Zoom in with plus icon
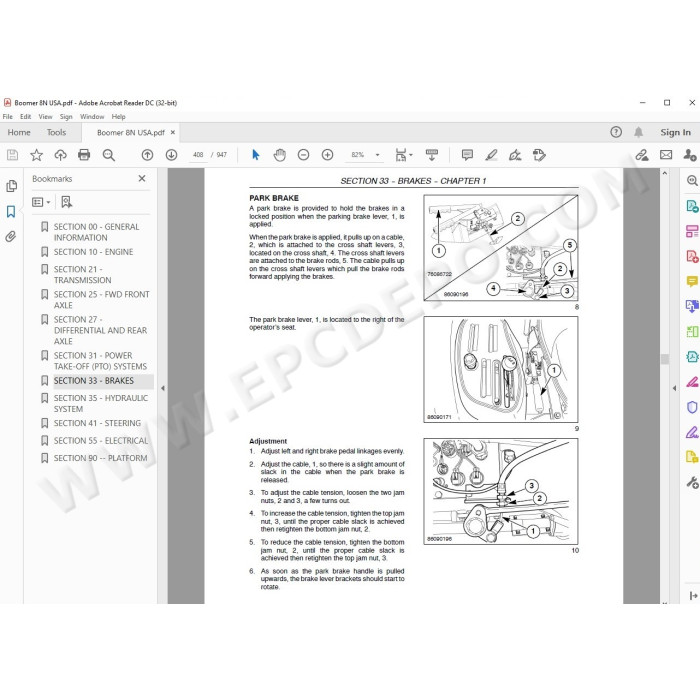 [328, 155]
